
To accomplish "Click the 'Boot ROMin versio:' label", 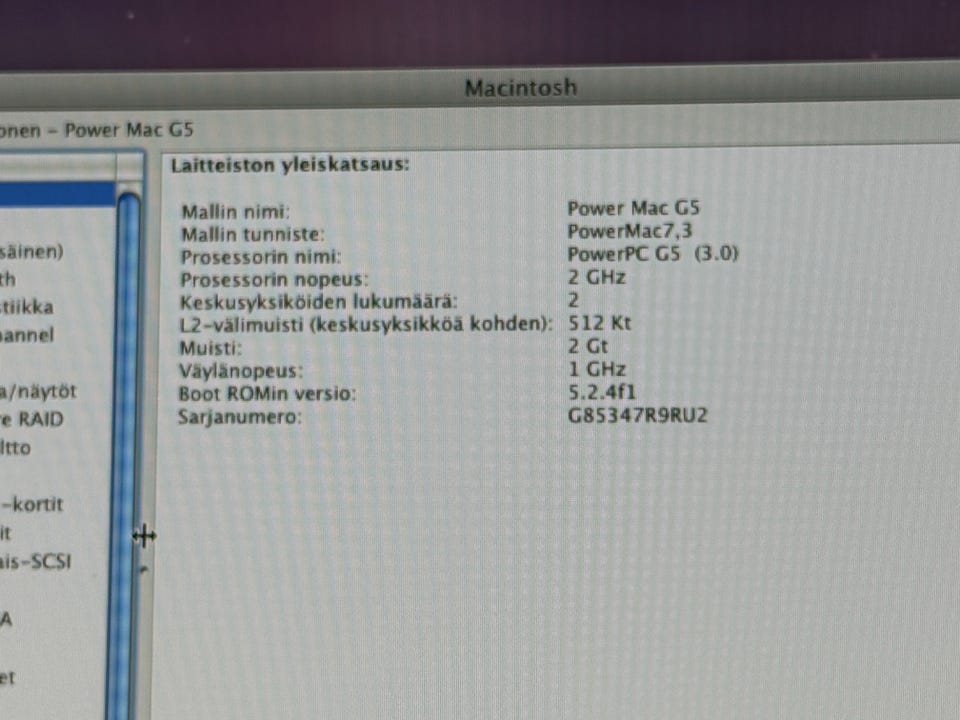I will (x=267, y=393).
